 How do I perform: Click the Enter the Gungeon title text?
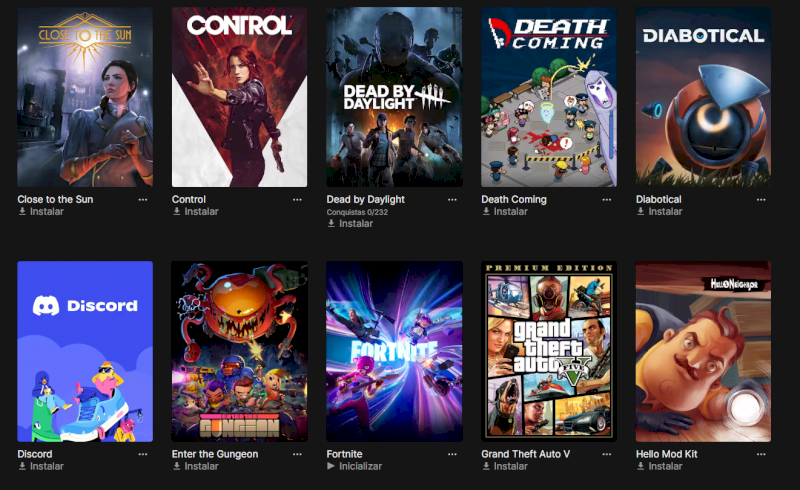tap(215, 454)
